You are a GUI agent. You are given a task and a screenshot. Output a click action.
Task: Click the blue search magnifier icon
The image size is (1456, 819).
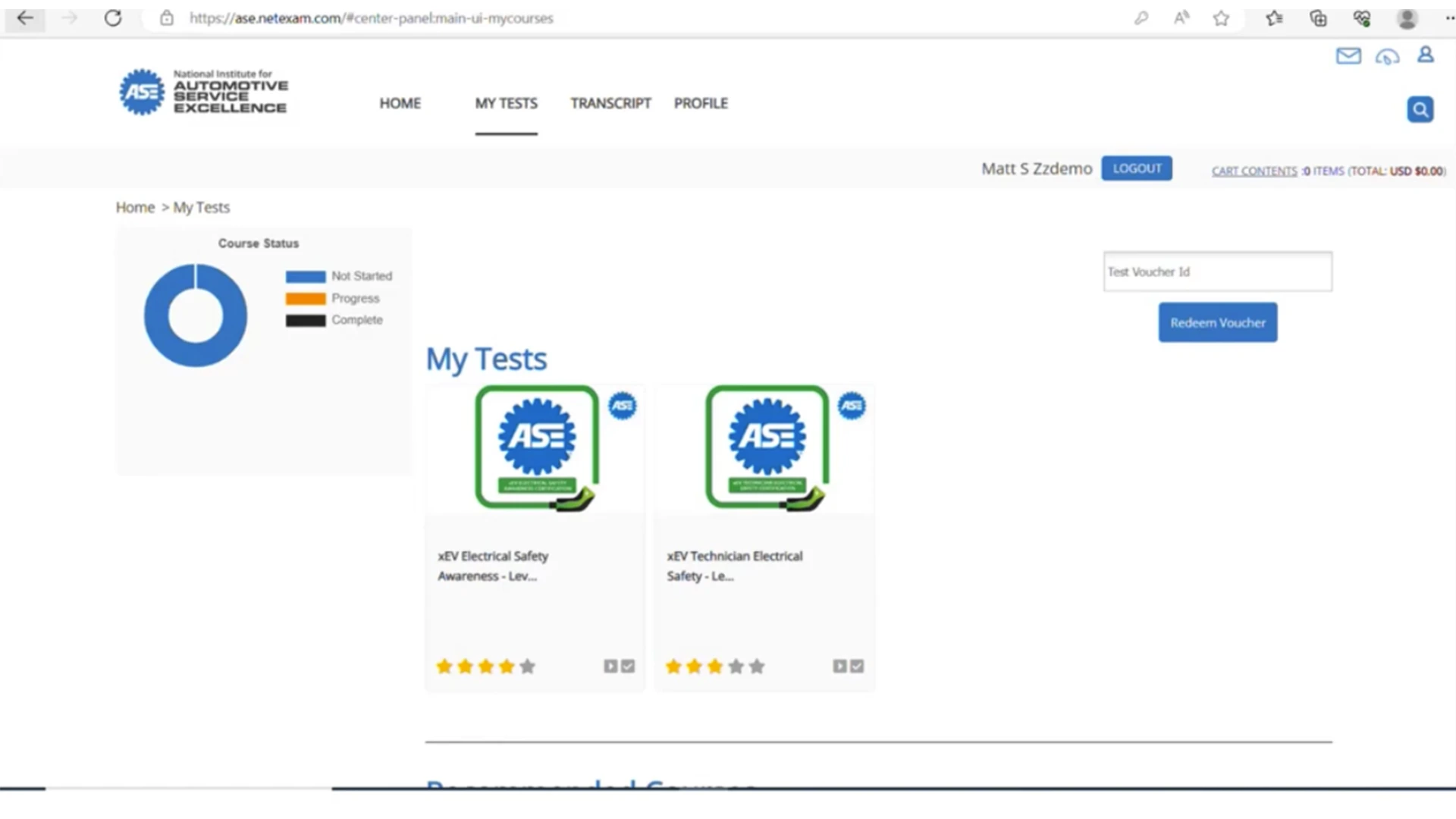point(1420,109)
